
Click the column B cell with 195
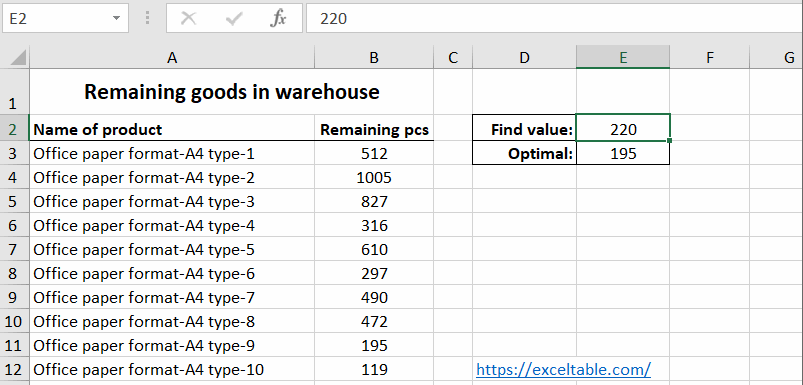point(374,346)
